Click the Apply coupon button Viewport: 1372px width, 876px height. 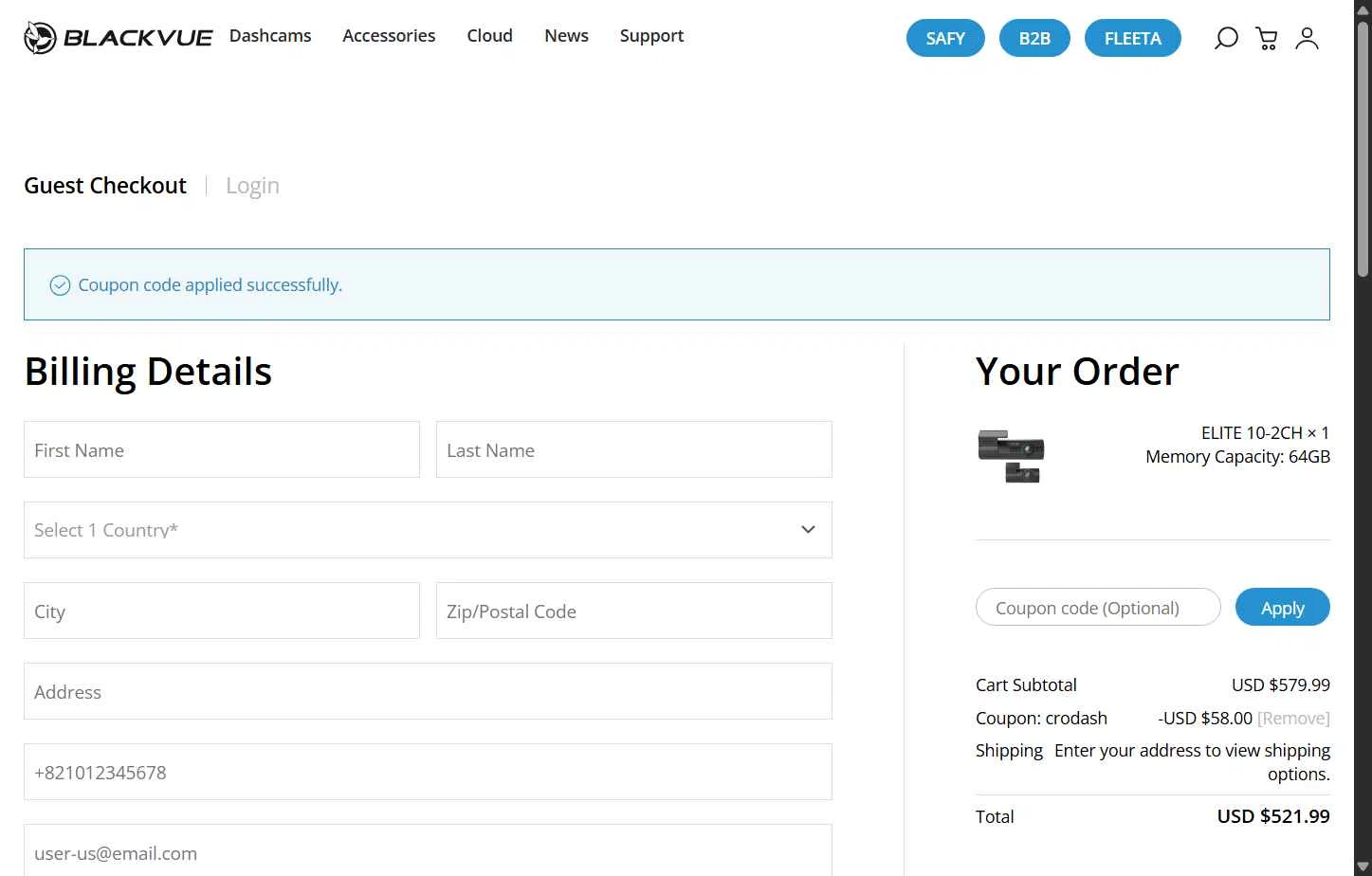point(1283,608)
